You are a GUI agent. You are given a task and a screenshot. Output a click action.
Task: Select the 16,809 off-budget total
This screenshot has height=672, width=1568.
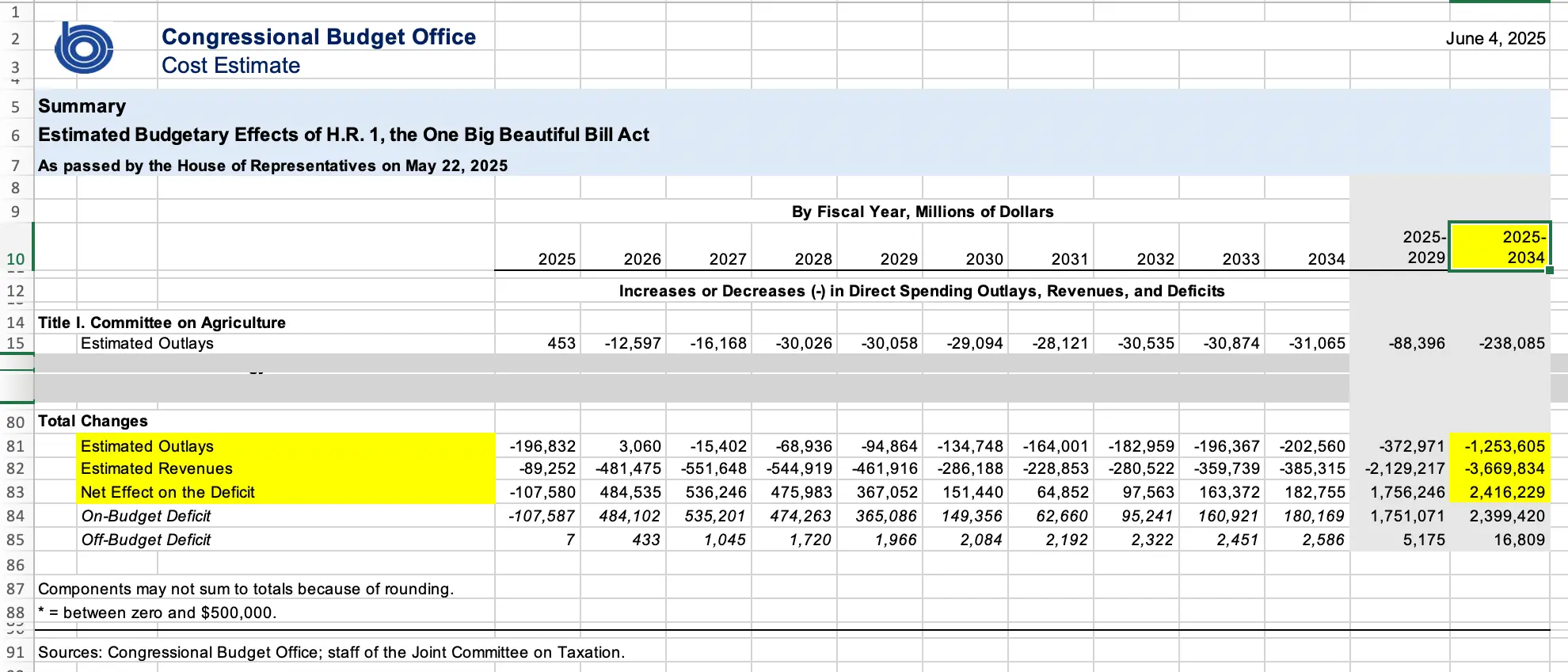(1519, 540)
